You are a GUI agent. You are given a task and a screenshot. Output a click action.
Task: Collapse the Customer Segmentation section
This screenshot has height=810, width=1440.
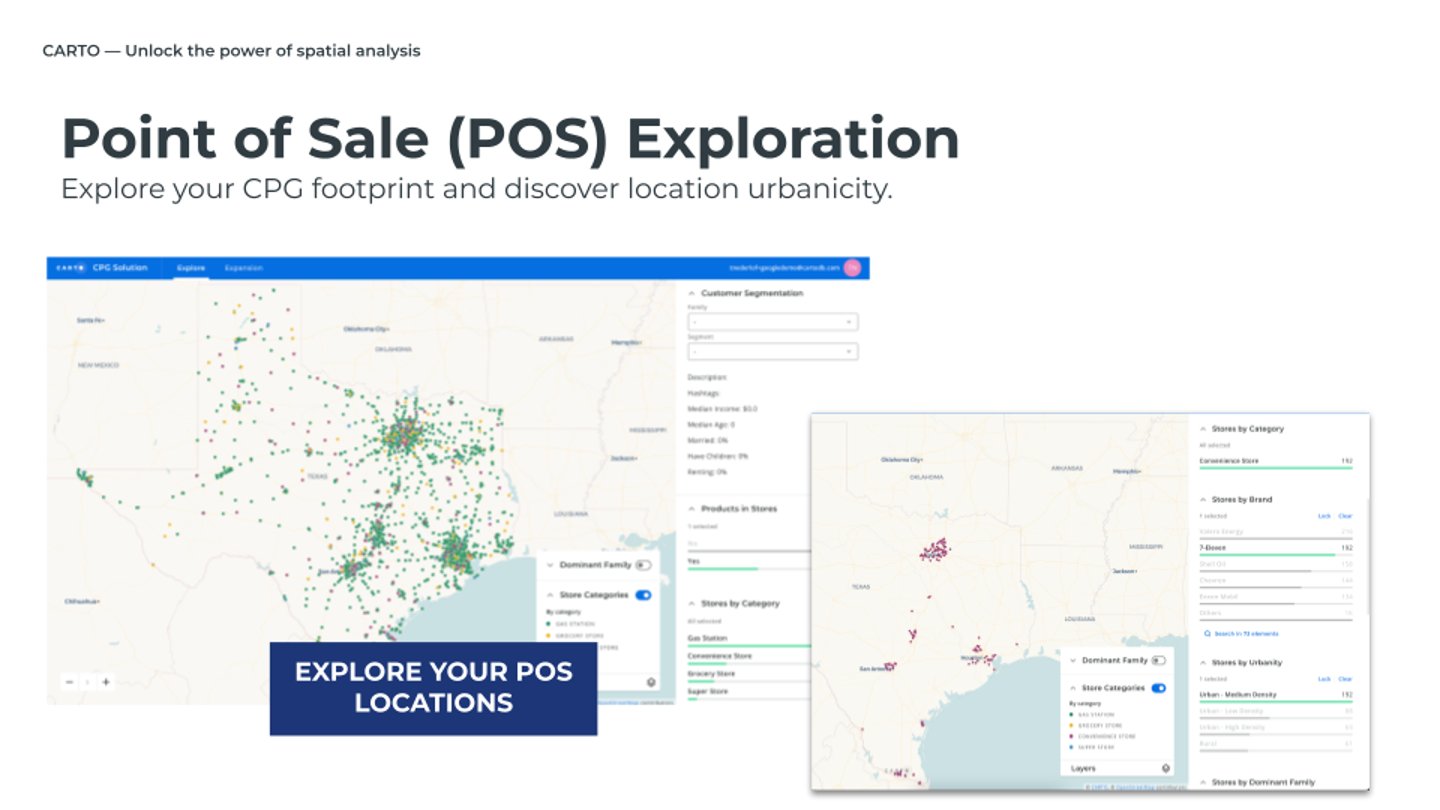(692, 293)
